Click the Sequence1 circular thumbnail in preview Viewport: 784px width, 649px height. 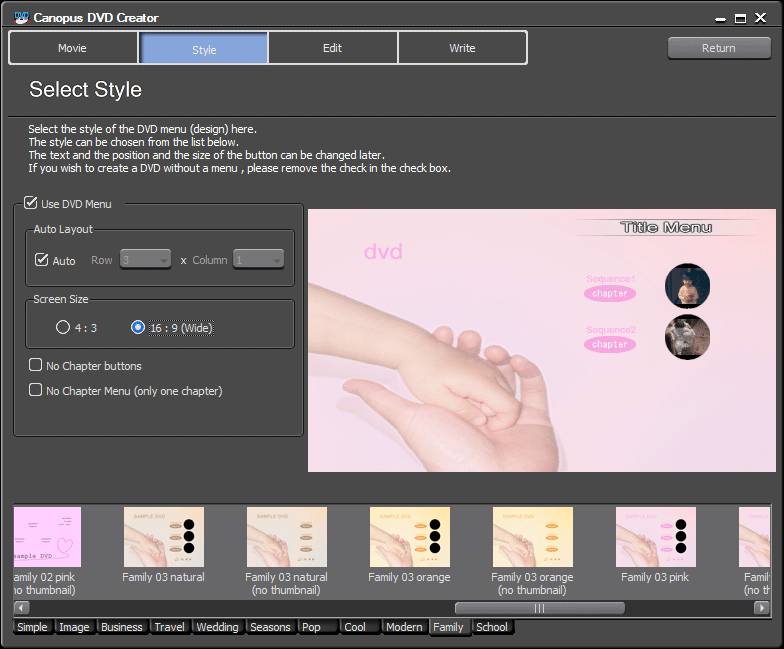pyautogui.click(x=687, y=286)
